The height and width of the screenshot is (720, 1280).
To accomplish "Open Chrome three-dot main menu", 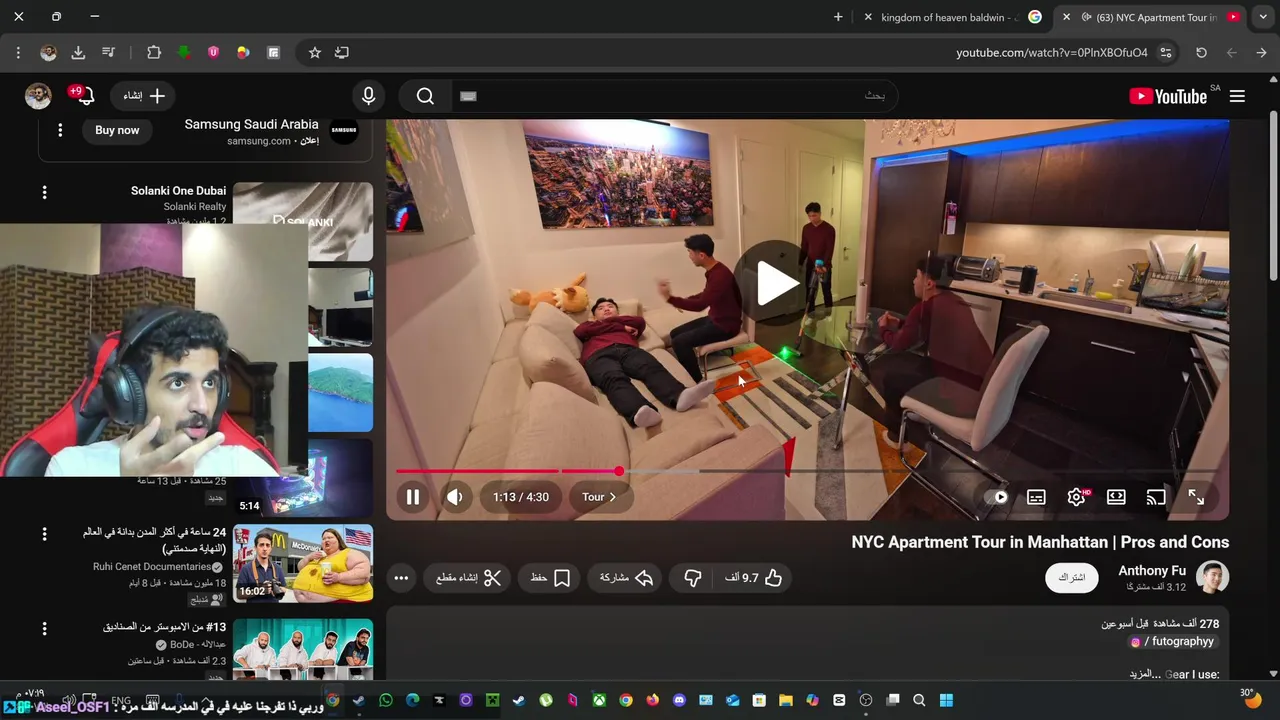I will tap(18, 53).
